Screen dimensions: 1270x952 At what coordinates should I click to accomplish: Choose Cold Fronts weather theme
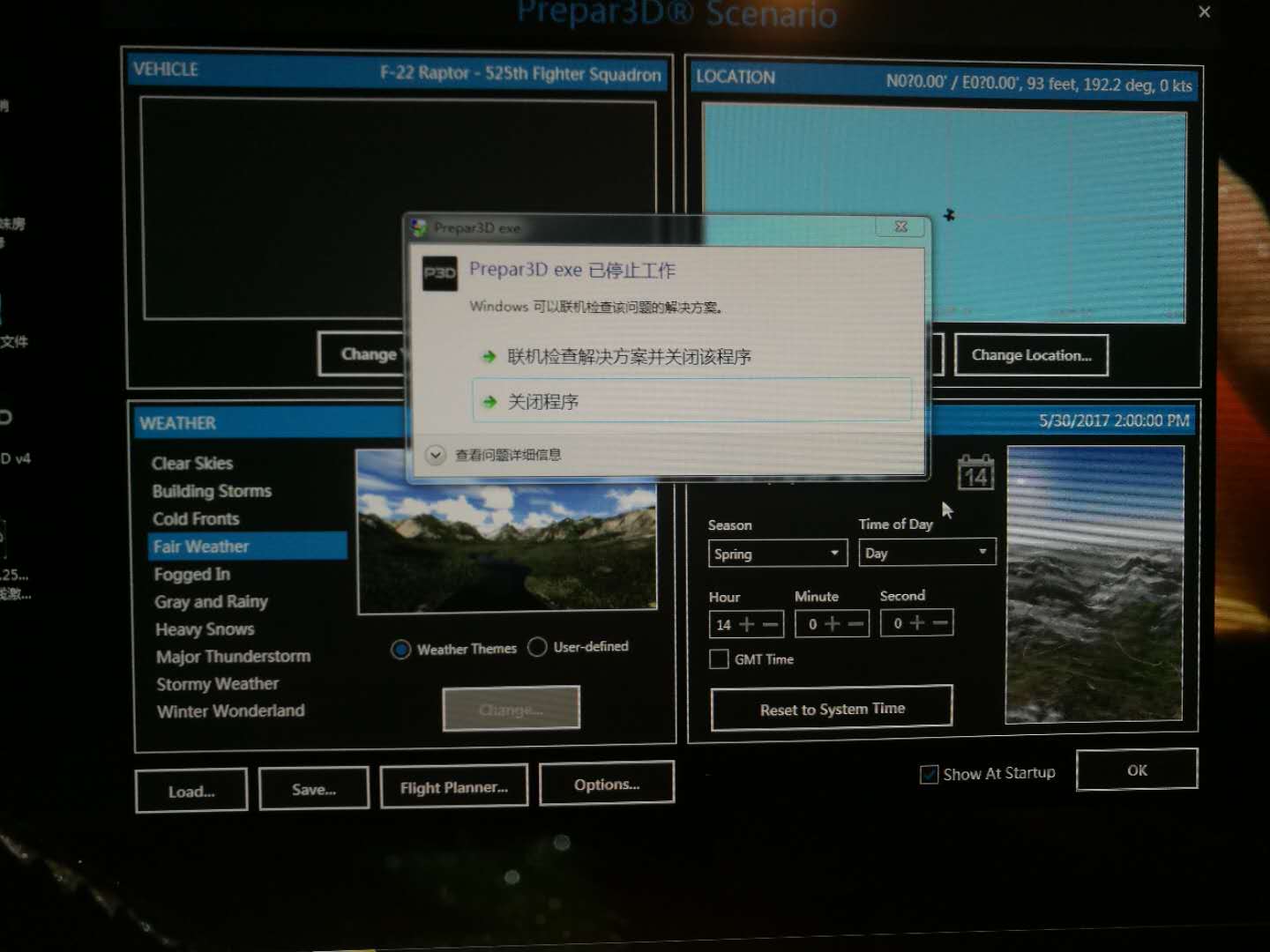(x=196, y=519)
